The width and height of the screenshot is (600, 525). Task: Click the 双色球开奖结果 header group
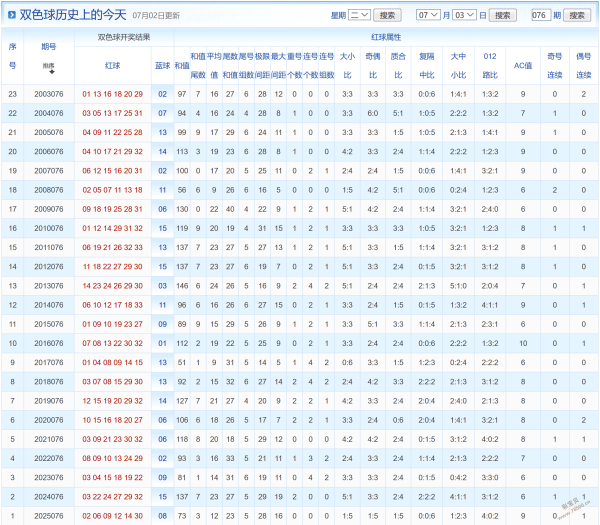tap(124, 37)
